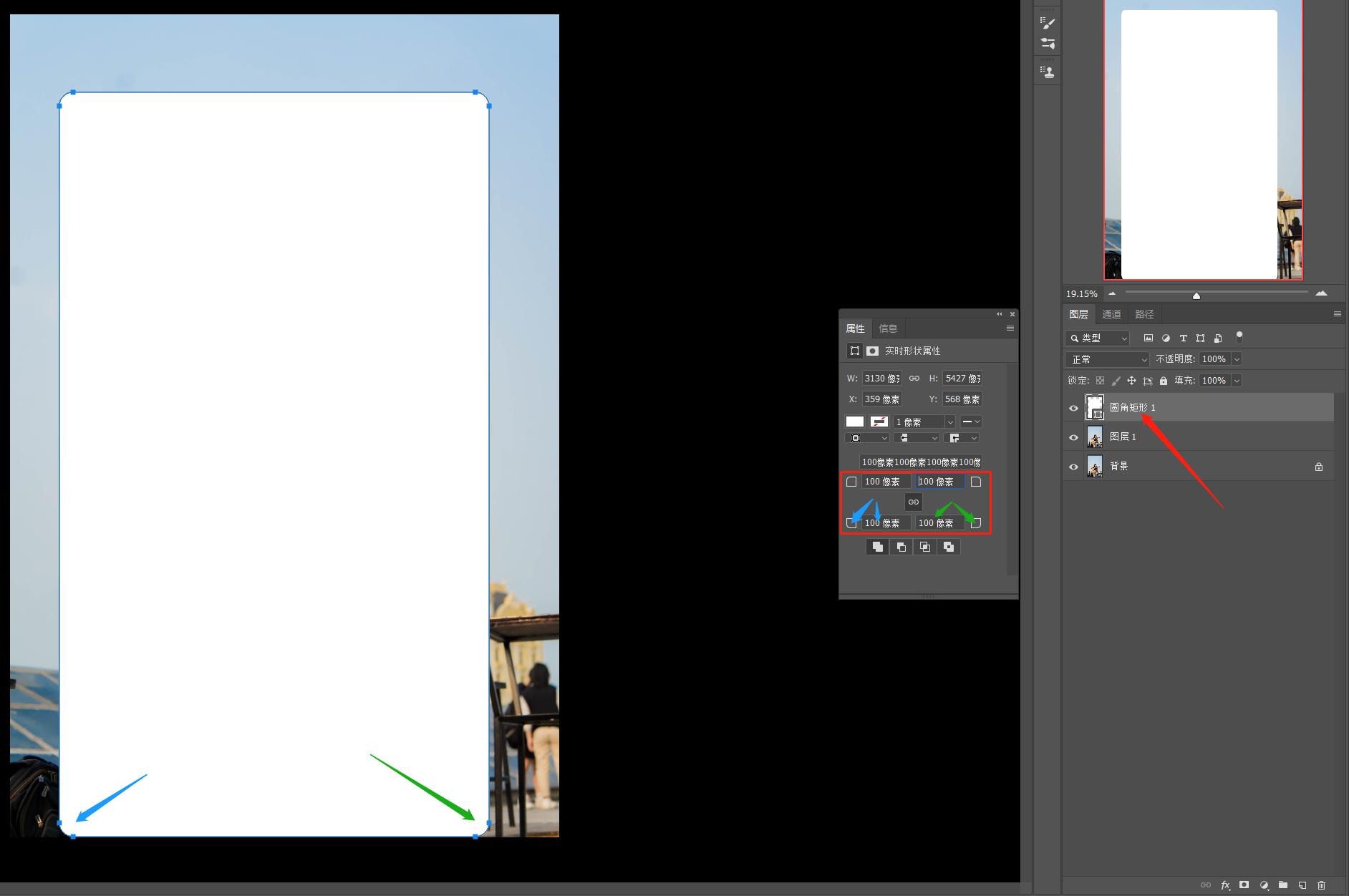This screenshot has width=1349, height=896.
Task: Click the fx layer style icon
Action: point(1225,885)
